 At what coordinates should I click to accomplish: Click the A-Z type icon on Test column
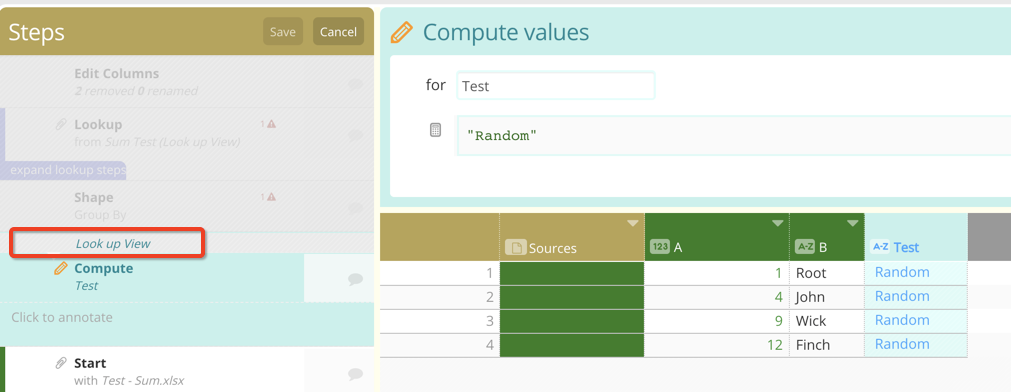point(880,246)
